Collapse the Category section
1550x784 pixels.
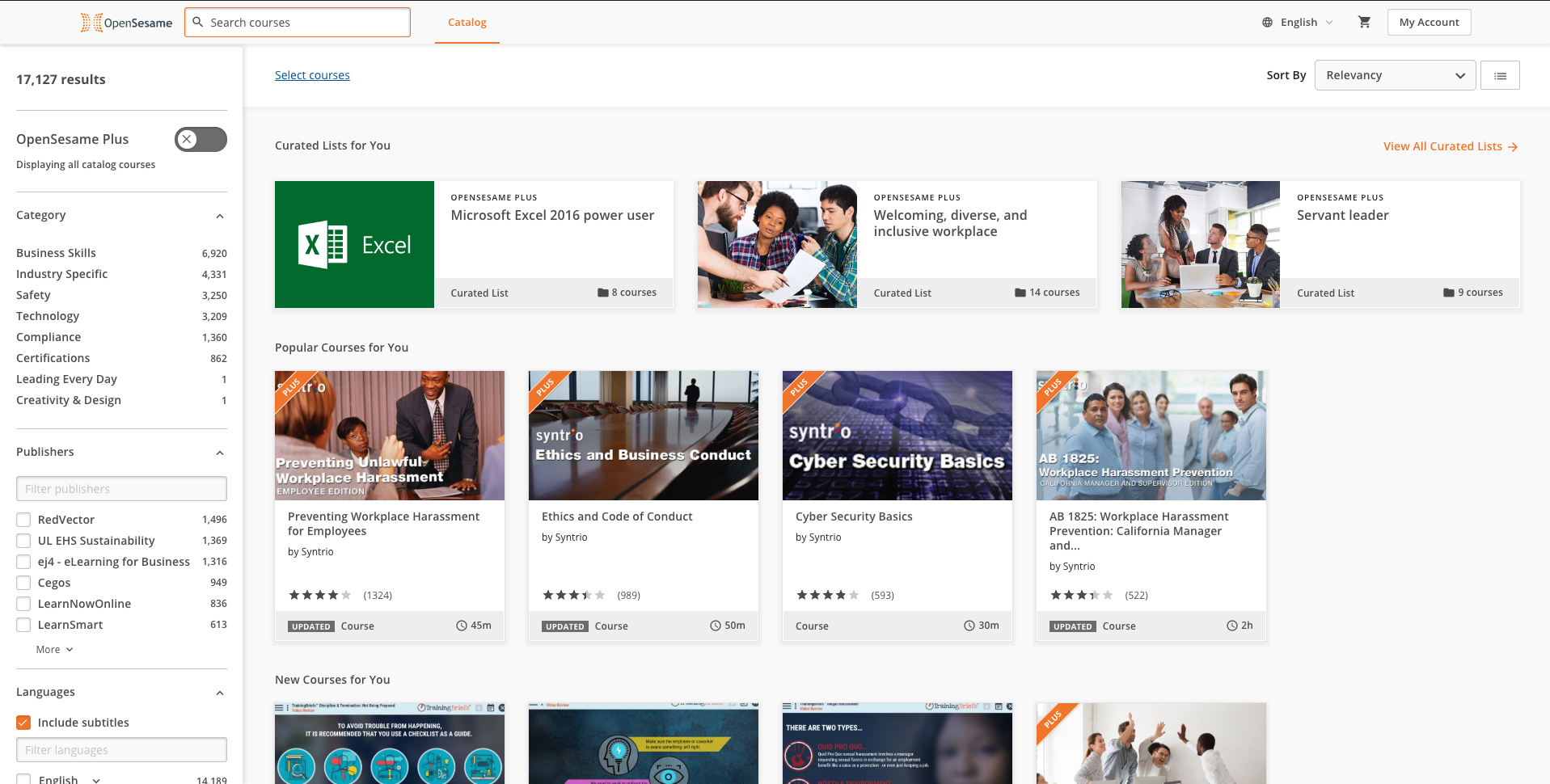(x=220, y=216)
